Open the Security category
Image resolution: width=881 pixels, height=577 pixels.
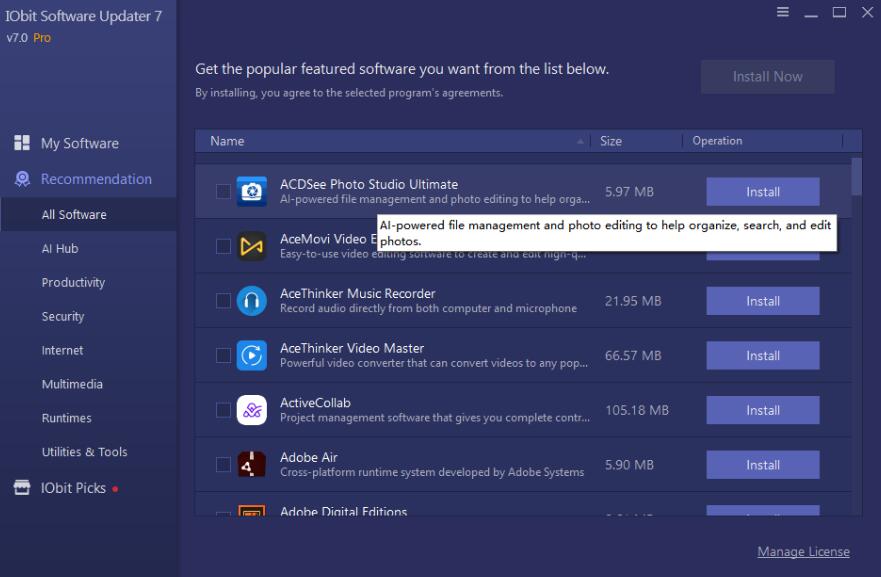pyautogui.click(x=62, y=316)
